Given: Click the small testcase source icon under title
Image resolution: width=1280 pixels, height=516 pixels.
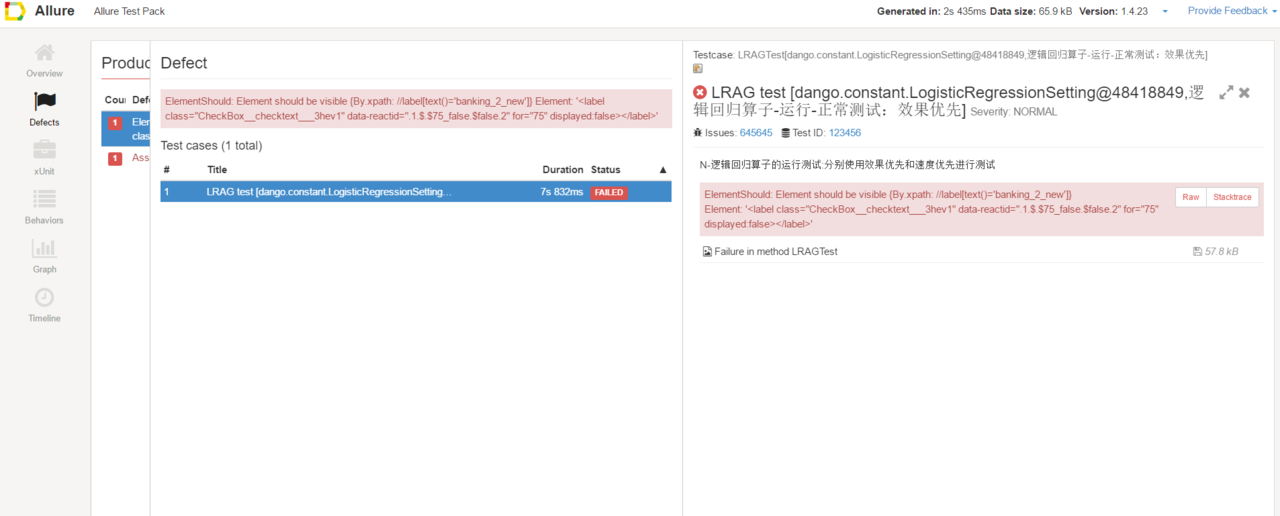Looking at the screenshot, I should tap(698, 69).
